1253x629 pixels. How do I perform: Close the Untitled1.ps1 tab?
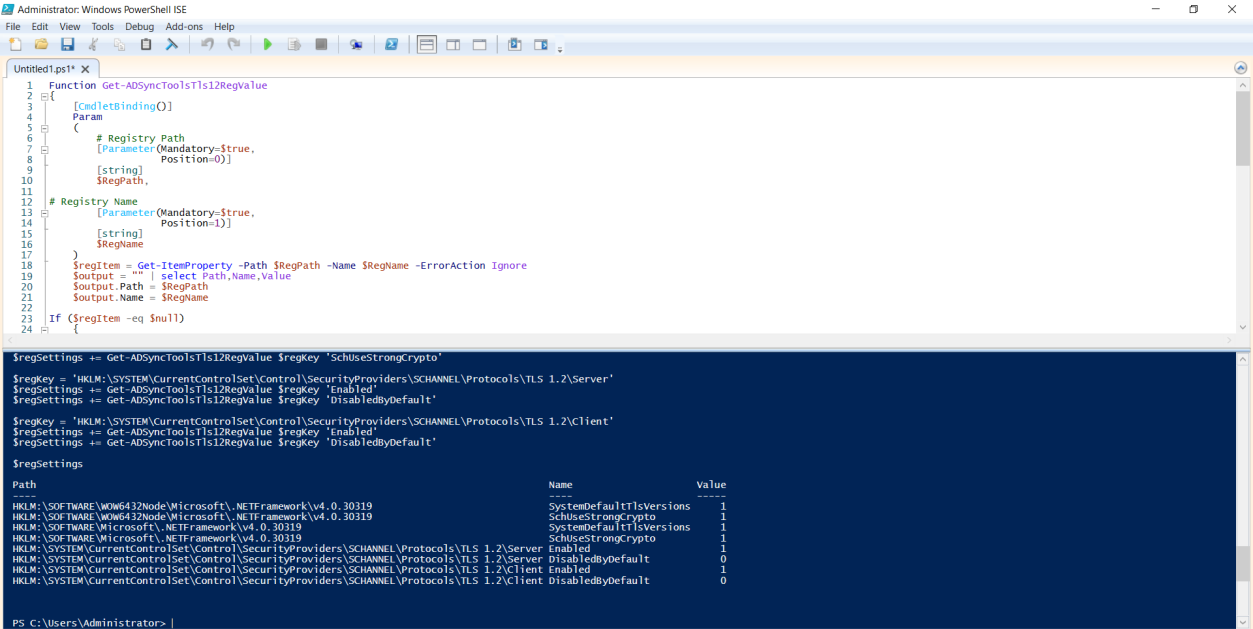85,69
